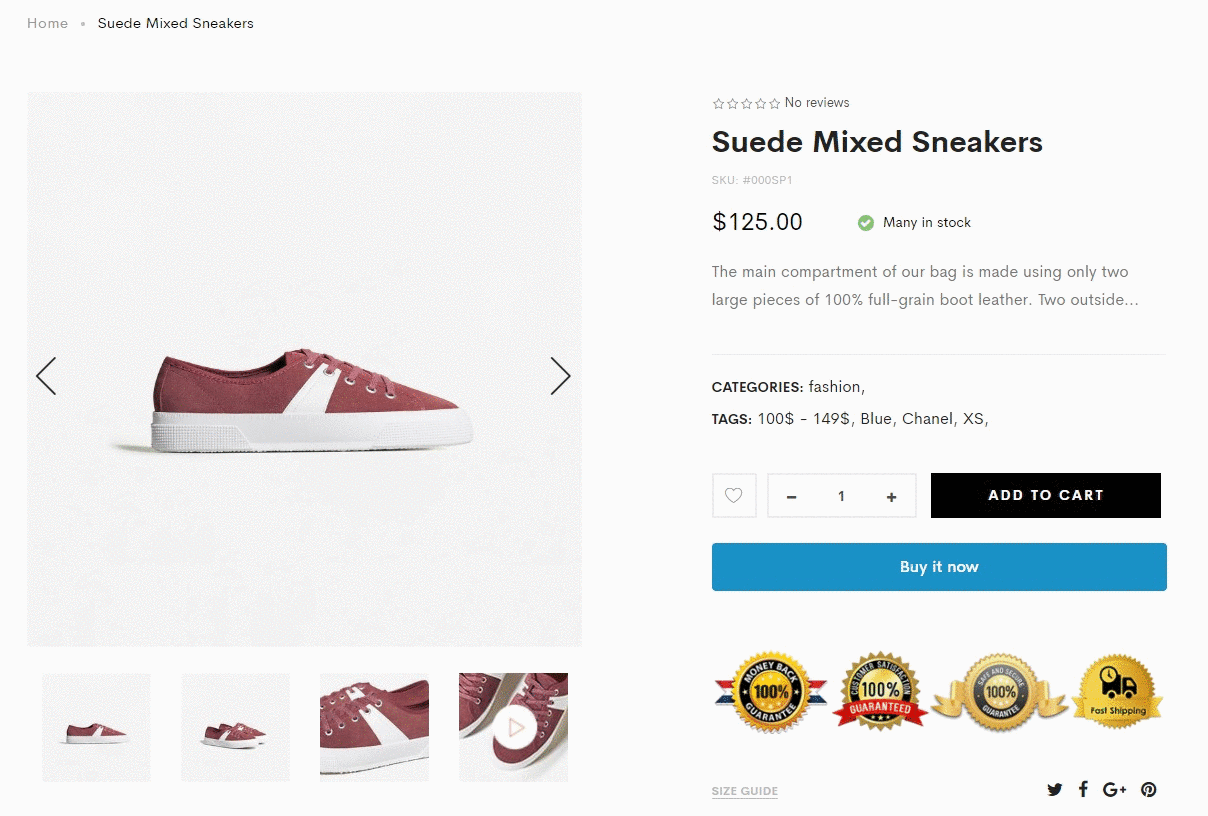Viewport: 1208px width, 816px height.
Task: Show previous product image arrow
Action: click(x=46, y=376)
